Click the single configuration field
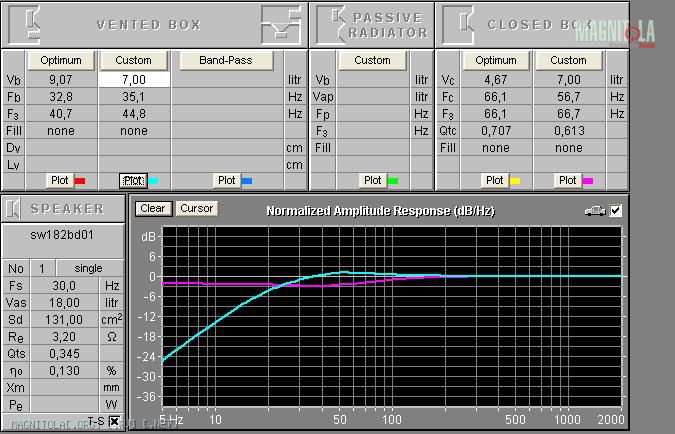Screen dimensions: 675x434 (x=90, y=269)
